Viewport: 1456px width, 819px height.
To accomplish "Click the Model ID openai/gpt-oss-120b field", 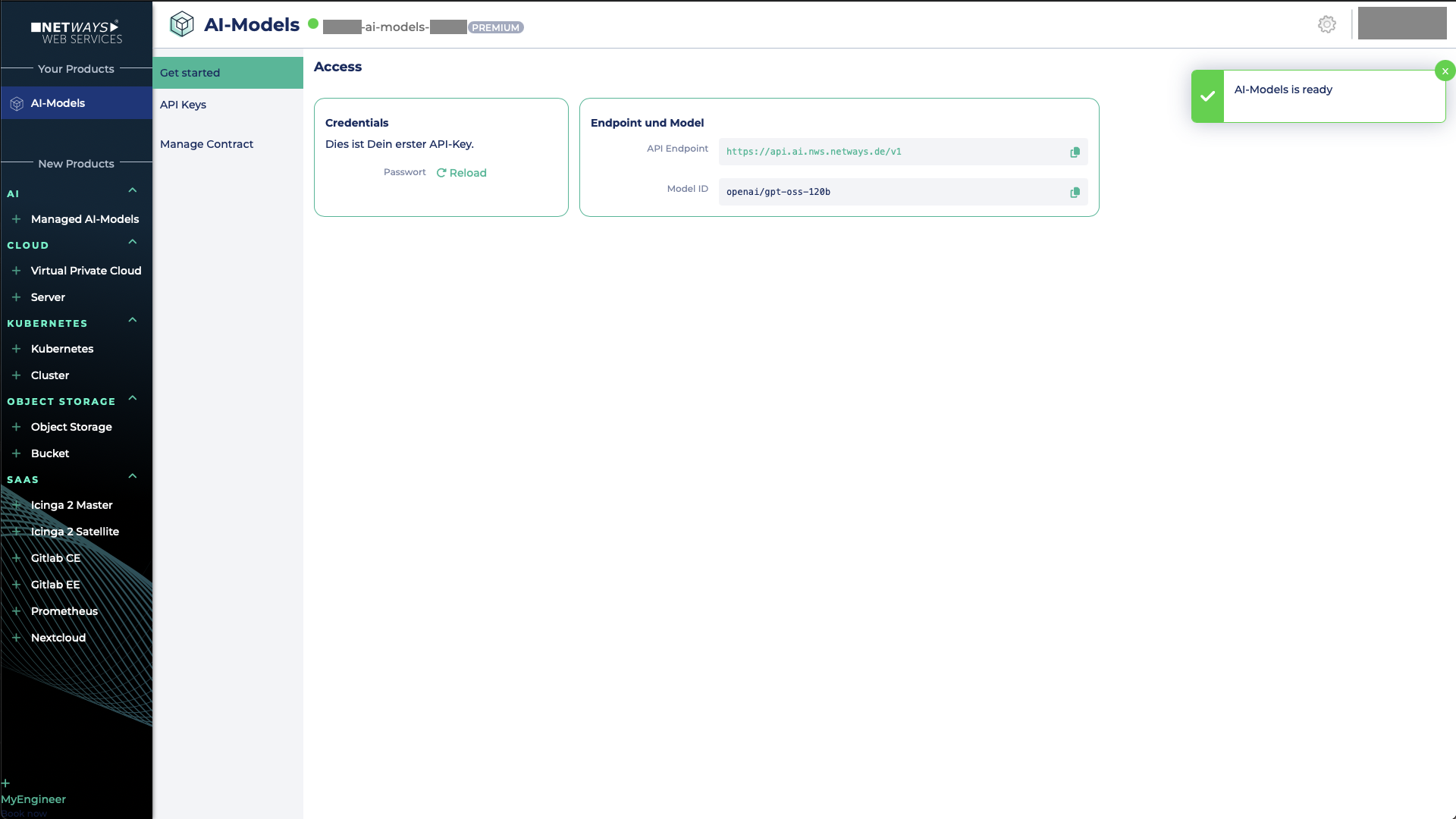I will (x=903, y=192).
